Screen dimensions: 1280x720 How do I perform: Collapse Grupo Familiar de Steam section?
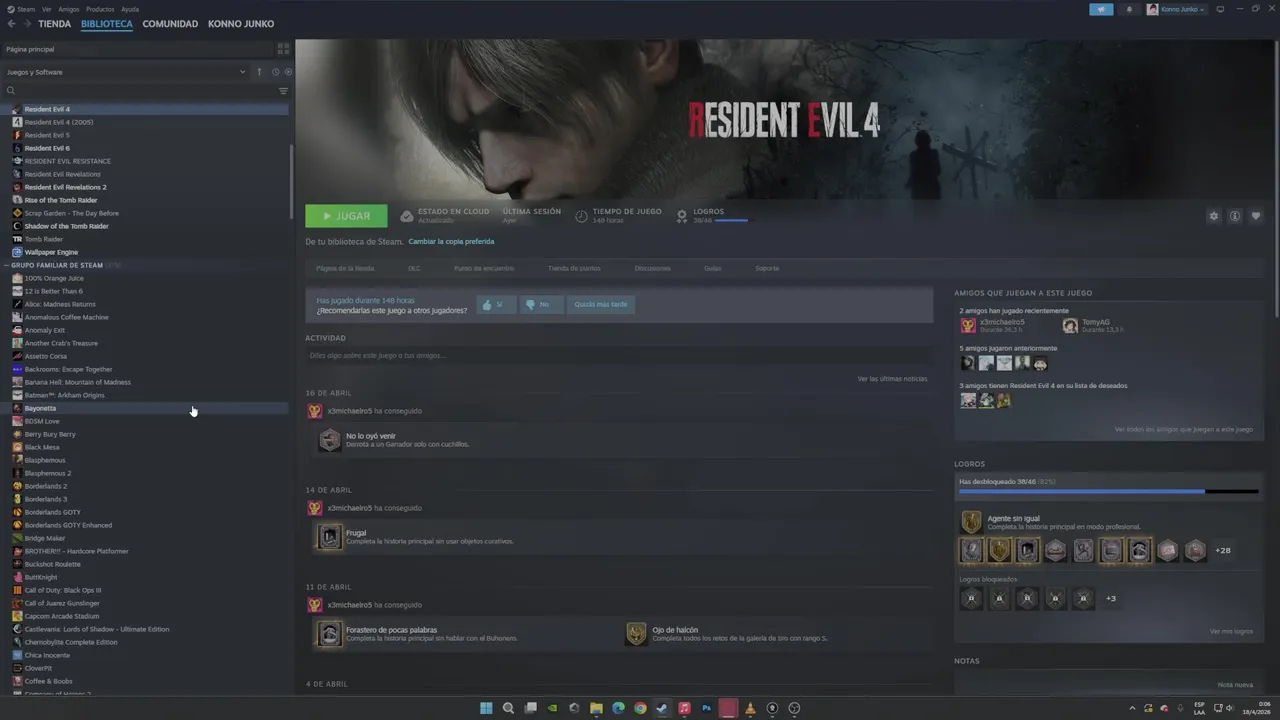7,265
